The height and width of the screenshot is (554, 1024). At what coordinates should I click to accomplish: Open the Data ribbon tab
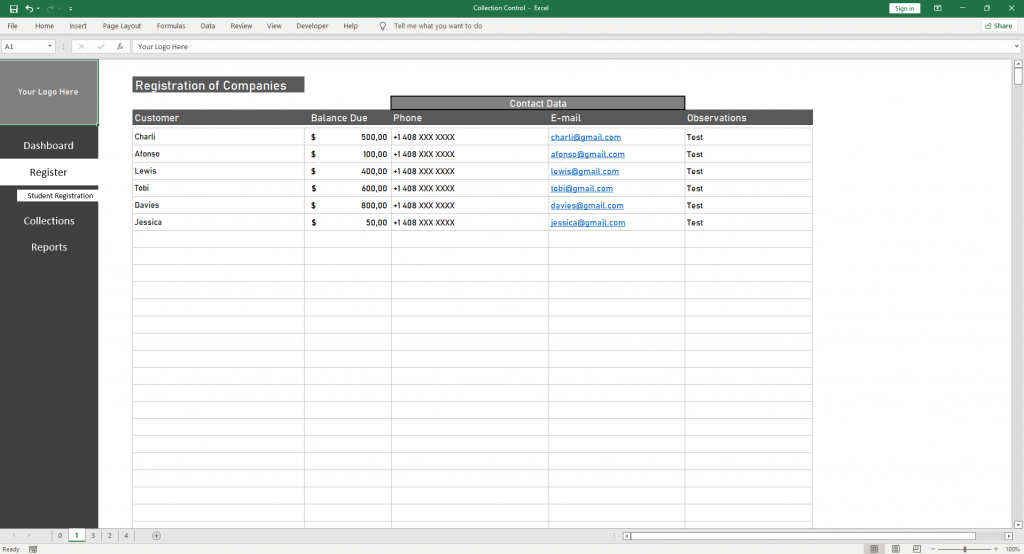pyautogui.click(x=208, y=26)
